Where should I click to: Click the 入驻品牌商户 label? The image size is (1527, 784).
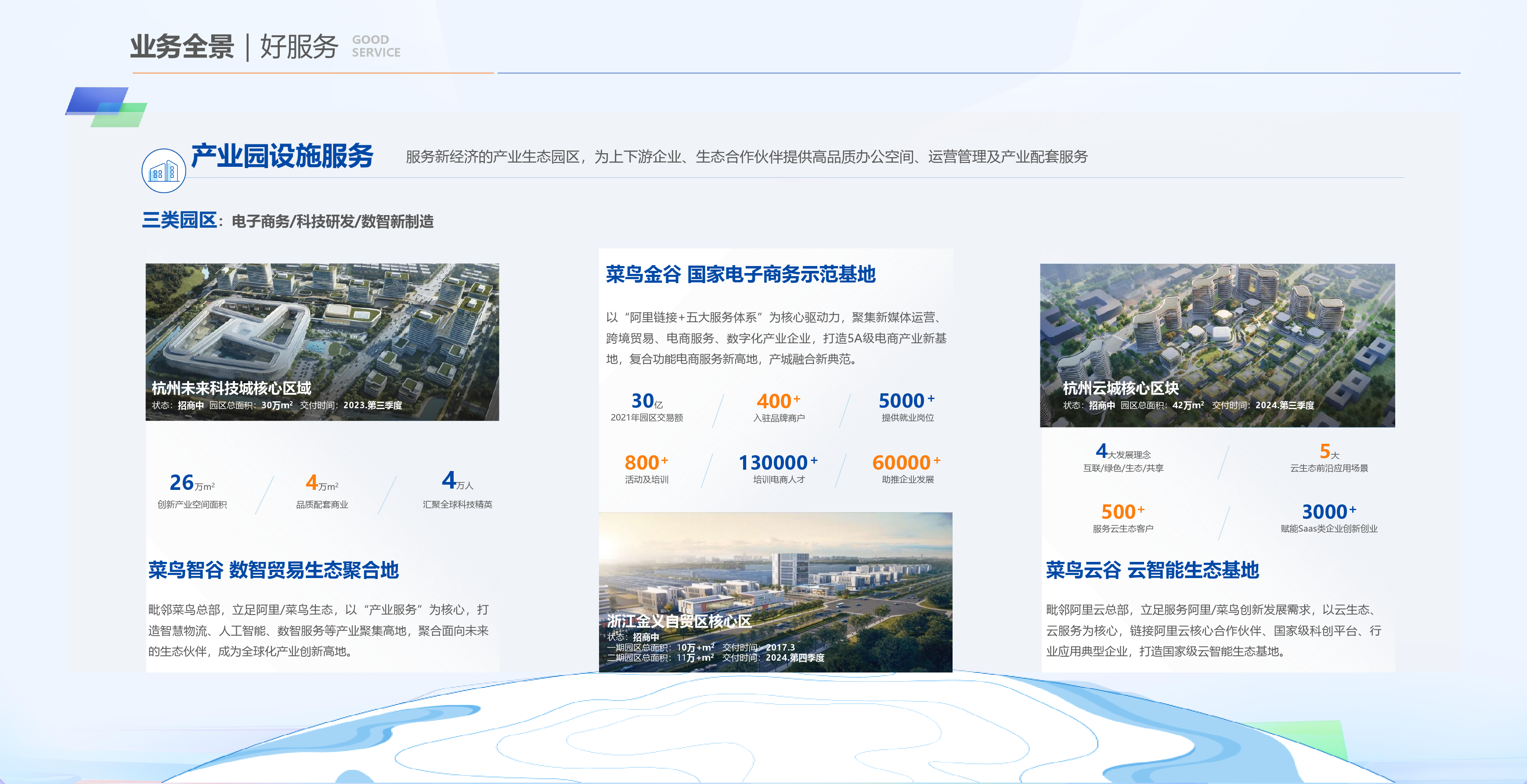pos(779,417)
